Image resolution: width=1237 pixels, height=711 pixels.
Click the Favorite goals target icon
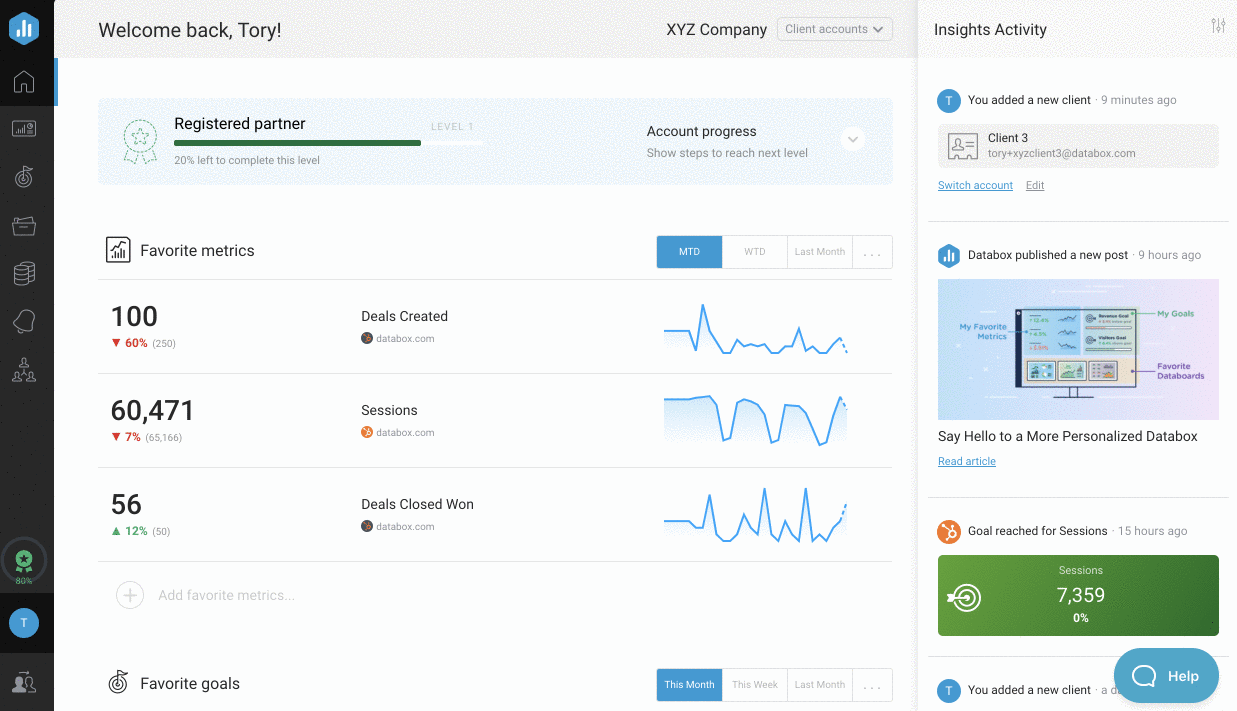pyautogui.click(x=118, y=682)
